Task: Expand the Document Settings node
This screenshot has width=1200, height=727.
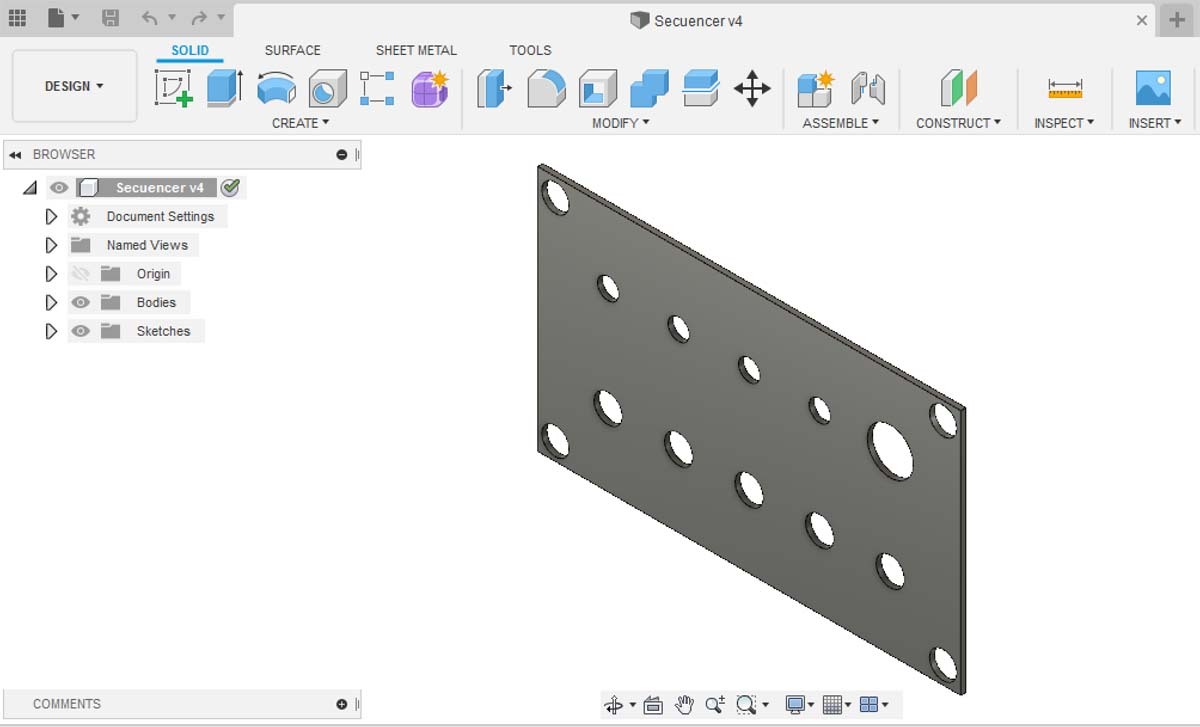Action: (x=51, y=216)
